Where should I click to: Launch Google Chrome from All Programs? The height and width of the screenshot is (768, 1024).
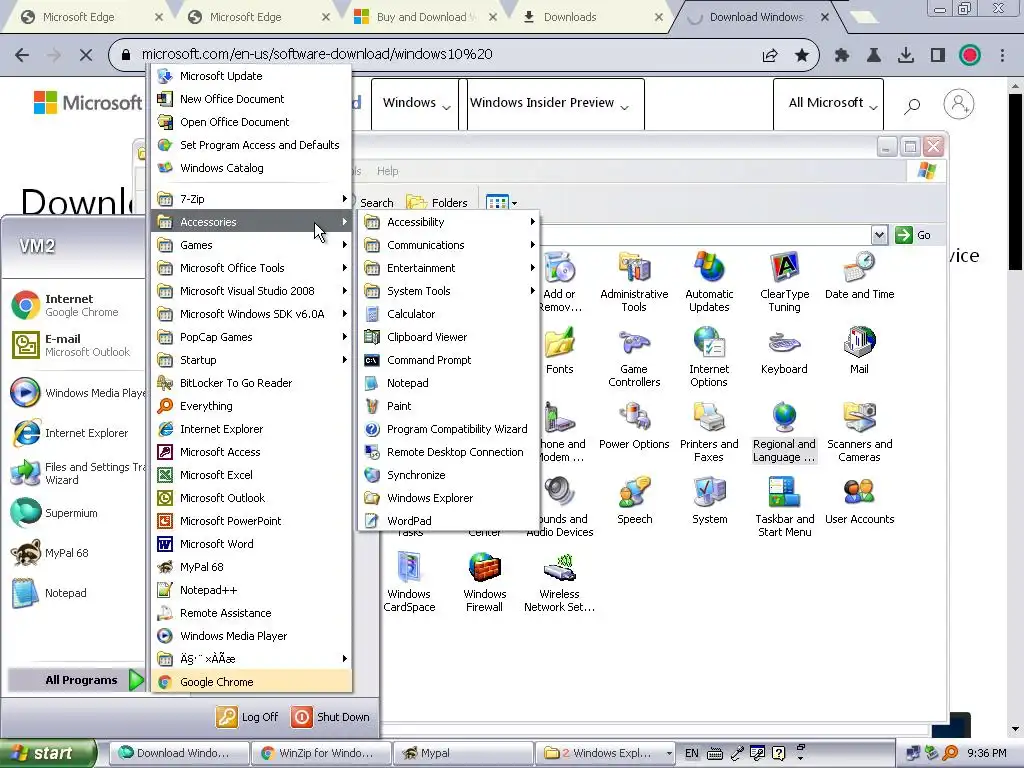(251, 682)
